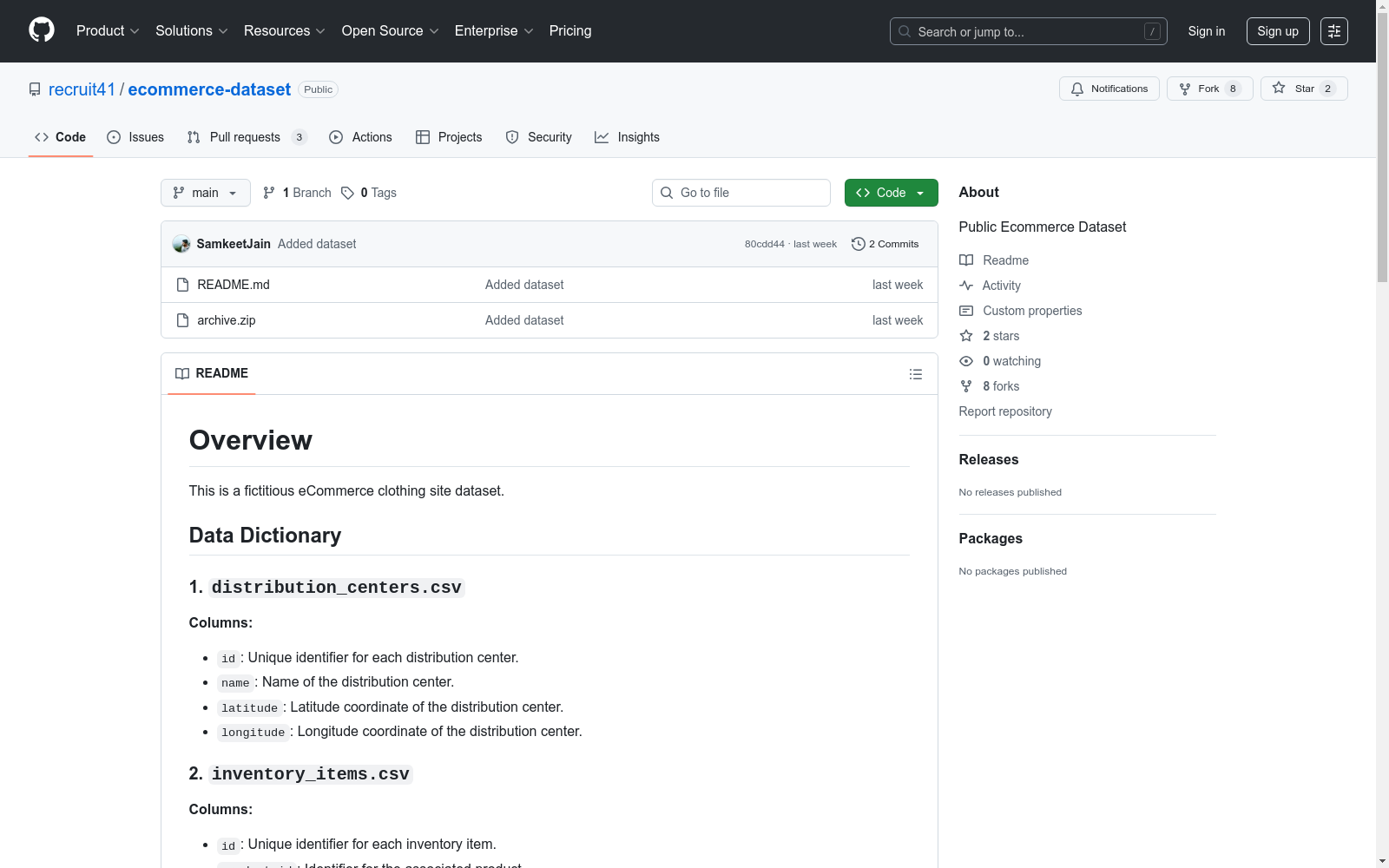Screen dimensions: 1389x868
Task: Open the Insights tab
Action: point(627,137)
